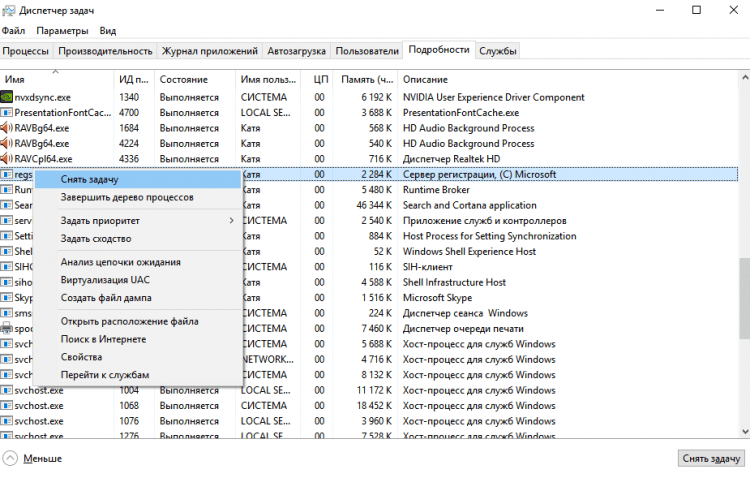Image resolution: width=750 pixels, height=478 pixels.
Task: Click the Shell Infrastructure Host description
Action: pyautogui.click(x=454, y=282)
